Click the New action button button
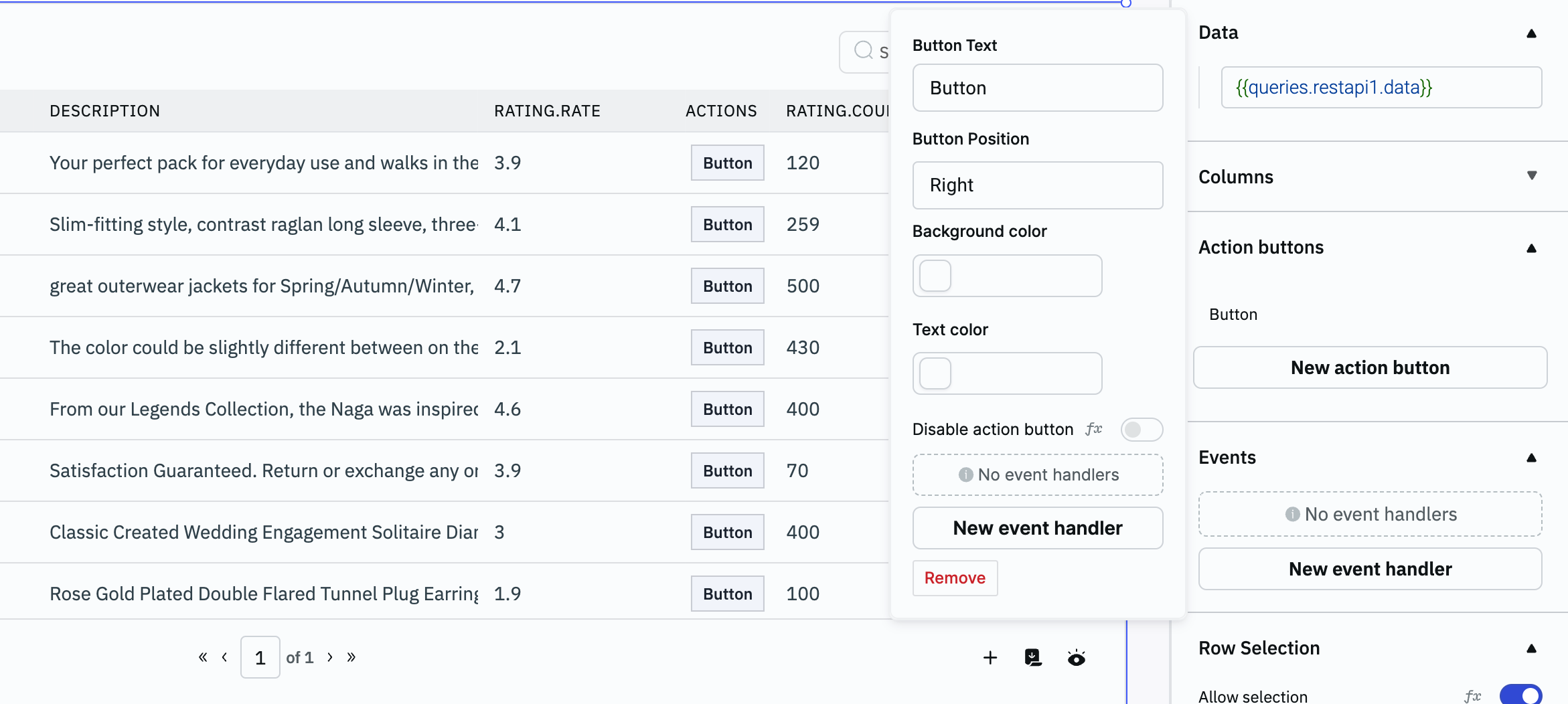 click(x=1370, y=367)
